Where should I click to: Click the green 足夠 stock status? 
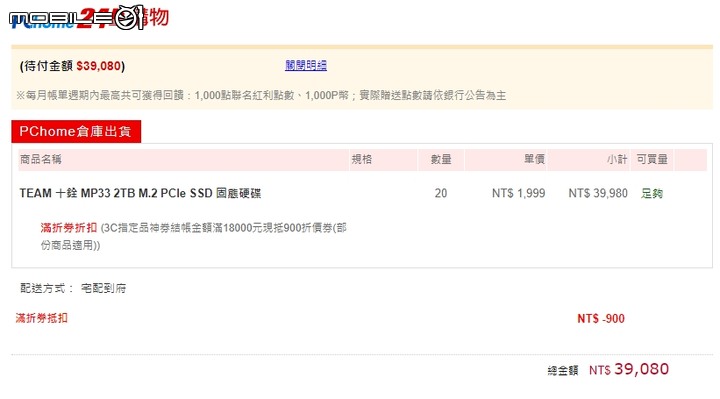coord(652,194)
